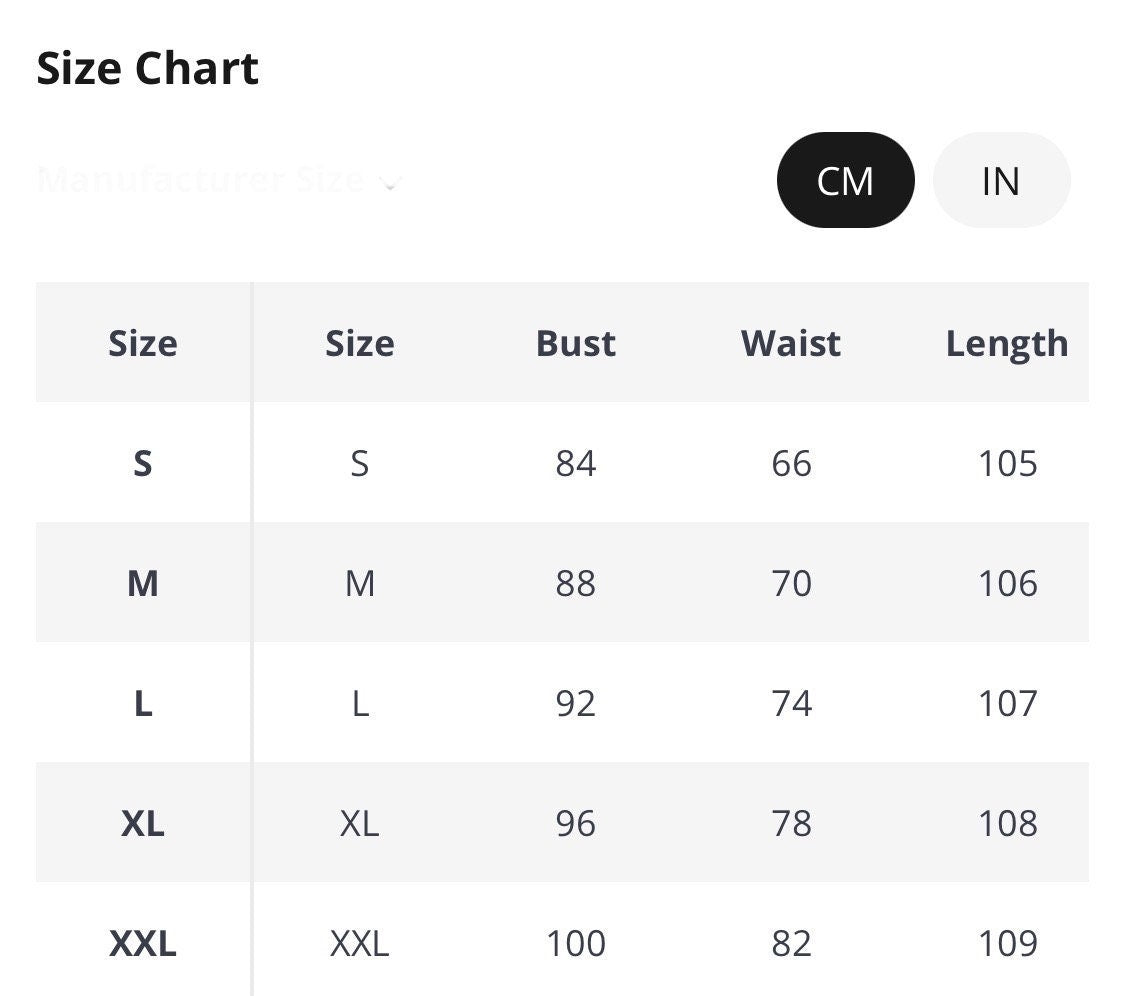The image size is (1125, 996).
Task: Select the CM unit toggle
Action: [845, 180]
